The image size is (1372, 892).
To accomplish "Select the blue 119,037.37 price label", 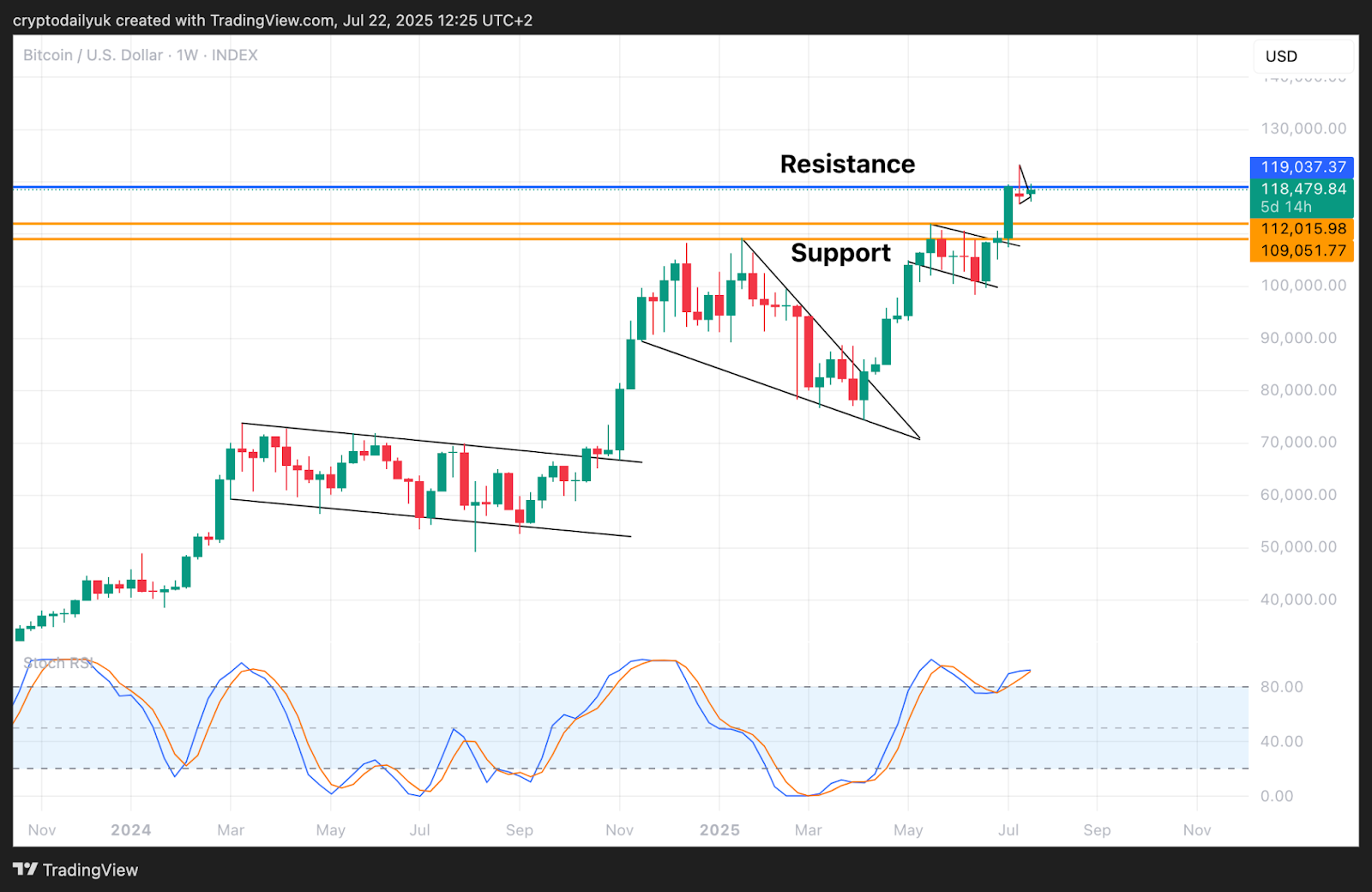I will point(1302,167).
